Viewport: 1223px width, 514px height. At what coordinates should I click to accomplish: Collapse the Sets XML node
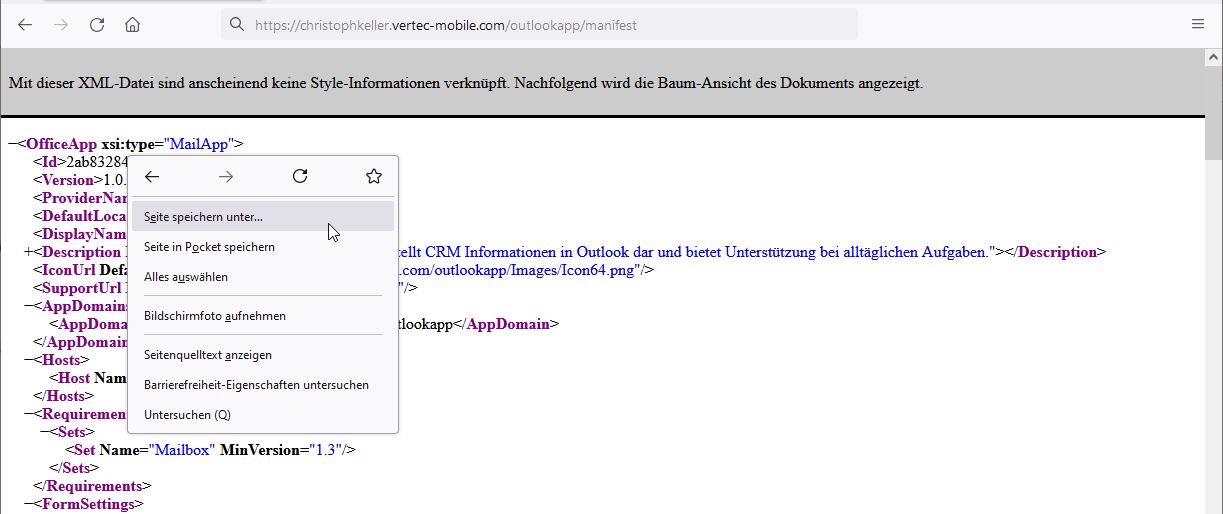44,432
